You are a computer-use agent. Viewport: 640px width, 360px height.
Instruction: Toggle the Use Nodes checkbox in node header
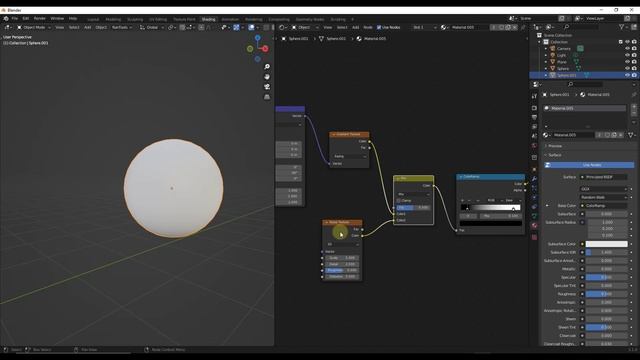coord(379,27)
